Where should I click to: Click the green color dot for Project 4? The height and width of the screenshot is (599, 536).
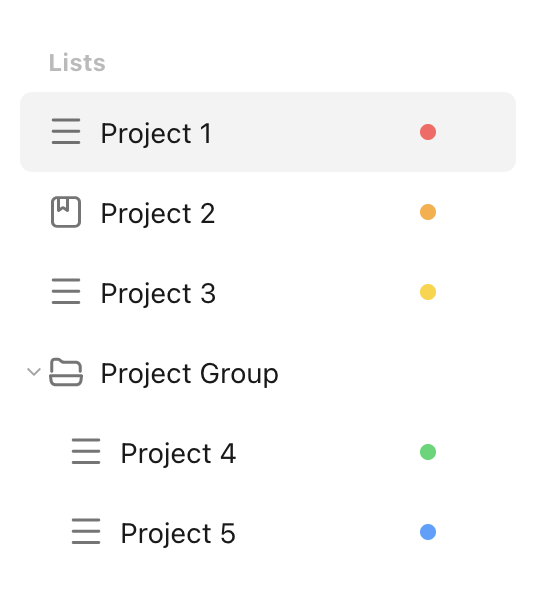coord(428,452)
